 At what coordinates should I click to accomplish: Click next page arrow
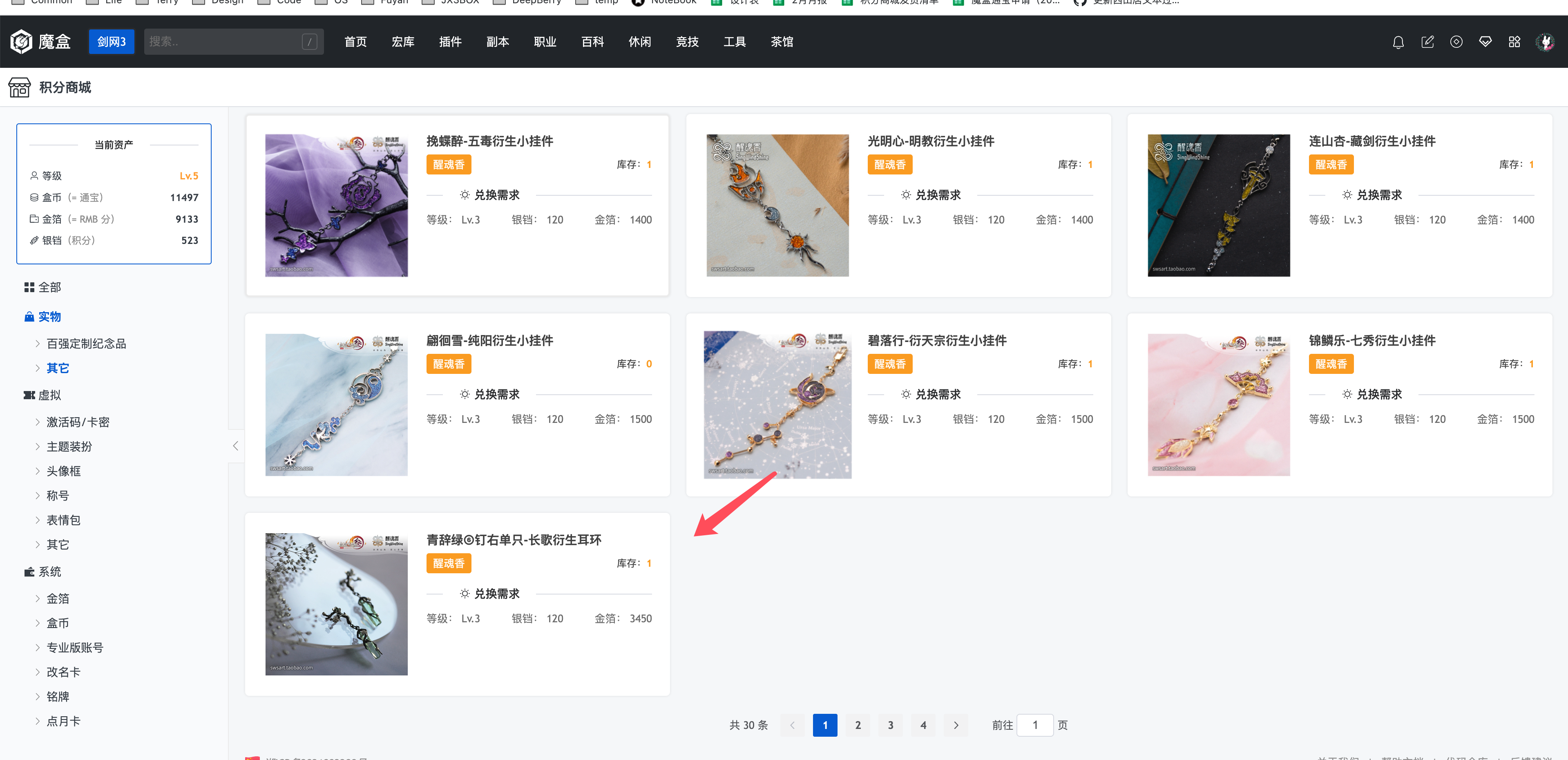click(956, 725)
